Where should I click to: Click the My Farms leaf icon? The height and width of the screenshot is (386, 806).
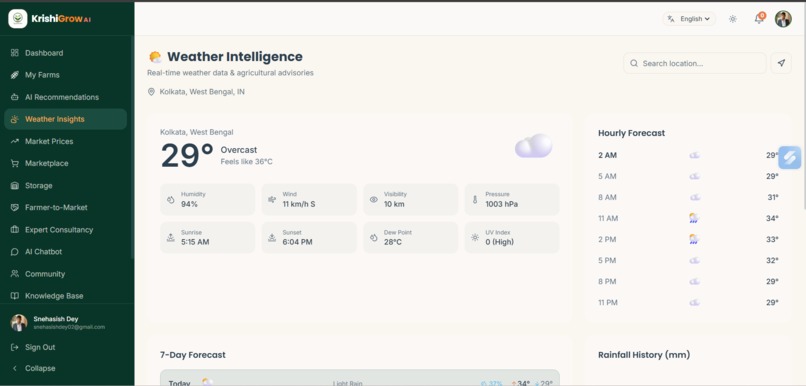click(14, 75)
